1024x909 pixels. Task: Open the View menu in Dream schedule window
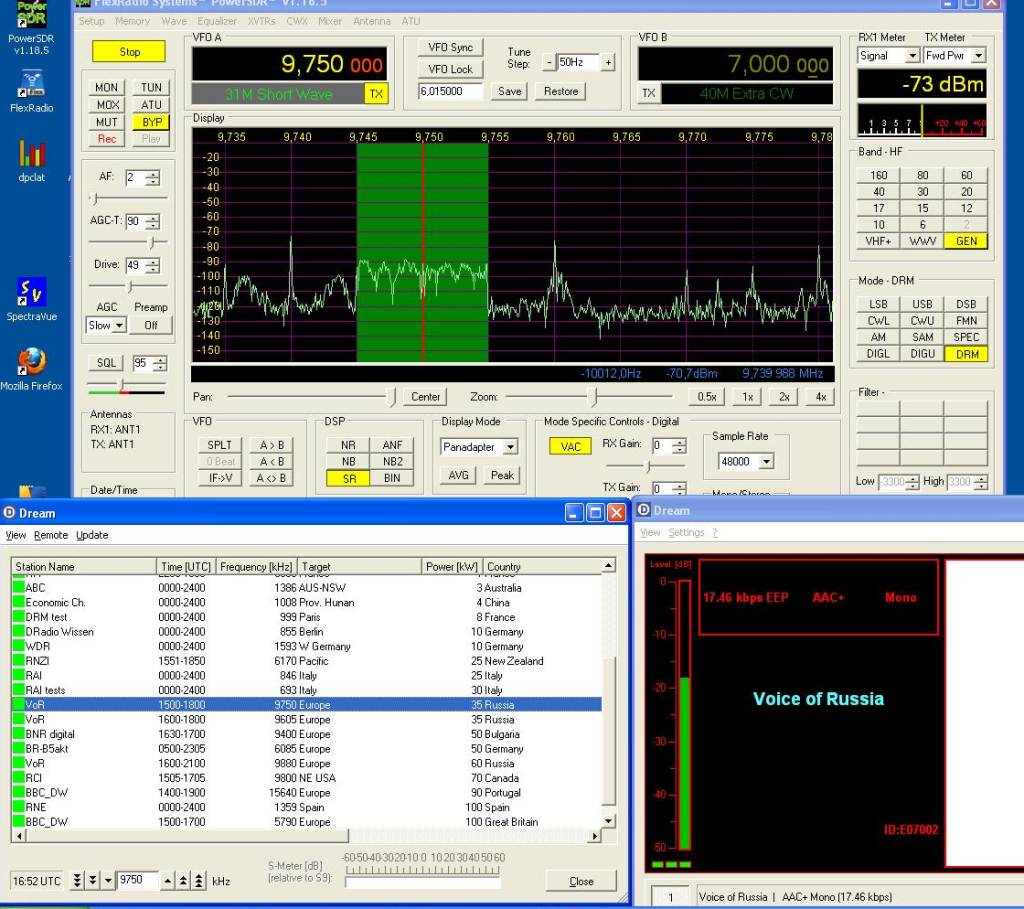point(16,535)
